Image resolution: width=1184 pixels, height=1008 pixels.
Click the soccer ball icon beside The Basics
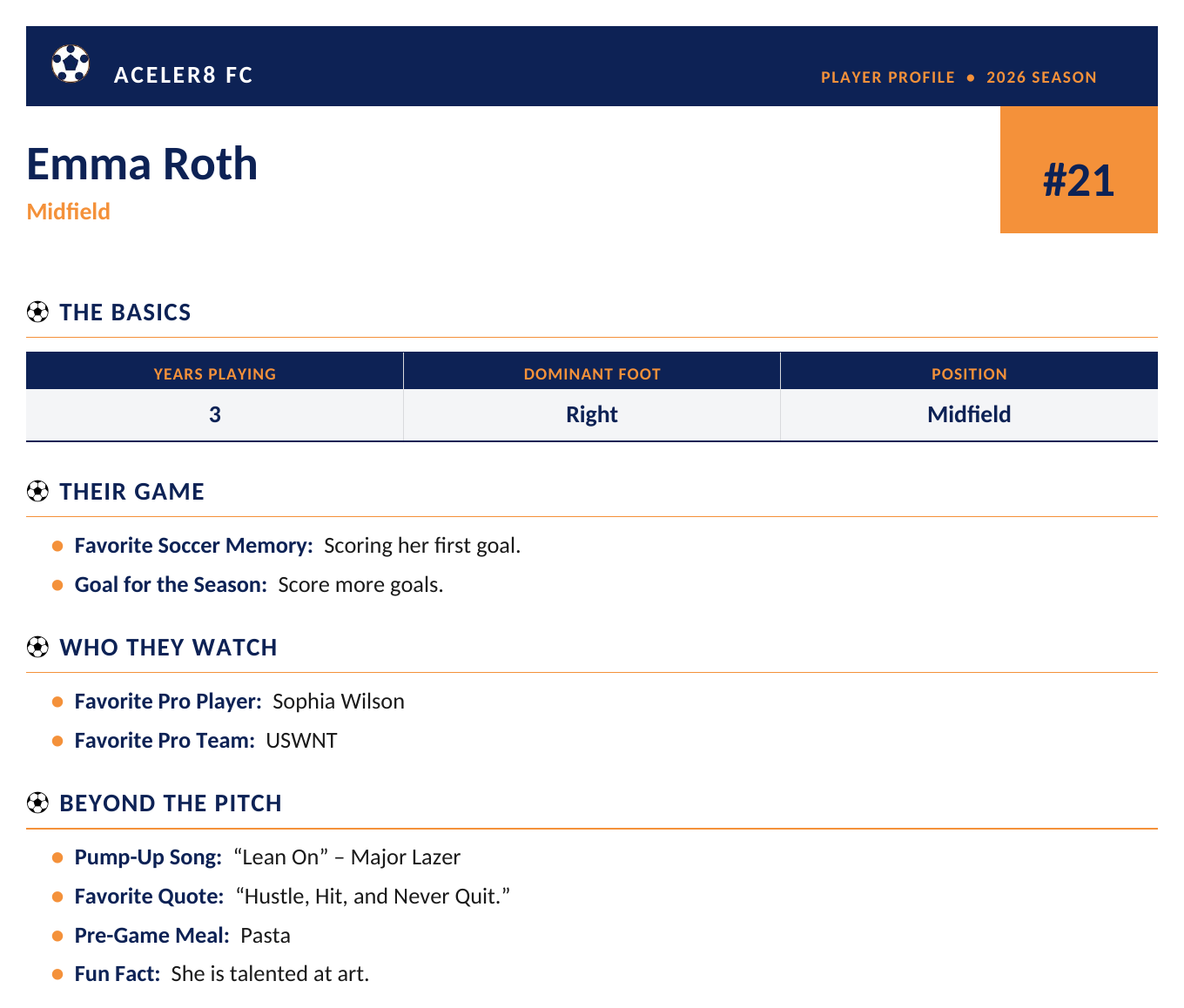coord(37,312)
